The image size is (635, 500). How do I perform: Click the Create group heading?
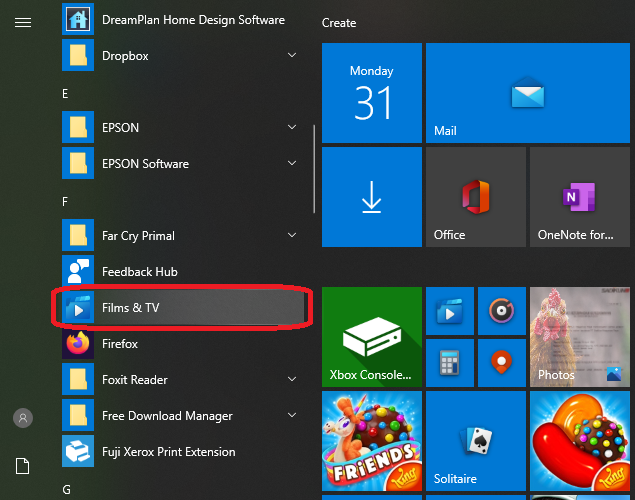339,23
